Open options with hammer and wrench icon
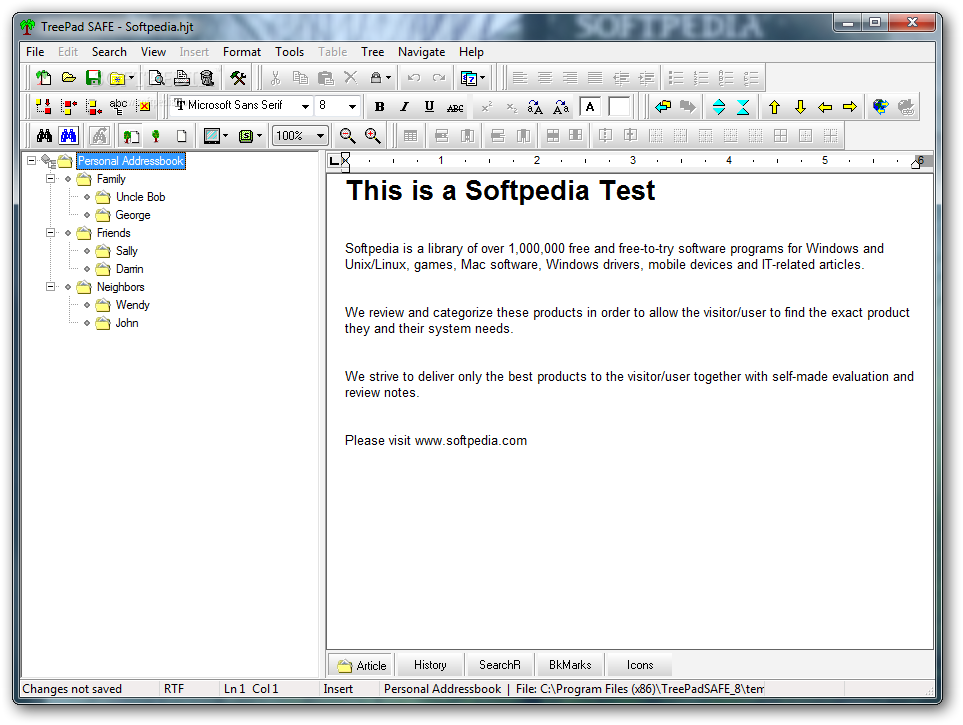The height and width of the screenshot is (725, 963). (238, 78)
